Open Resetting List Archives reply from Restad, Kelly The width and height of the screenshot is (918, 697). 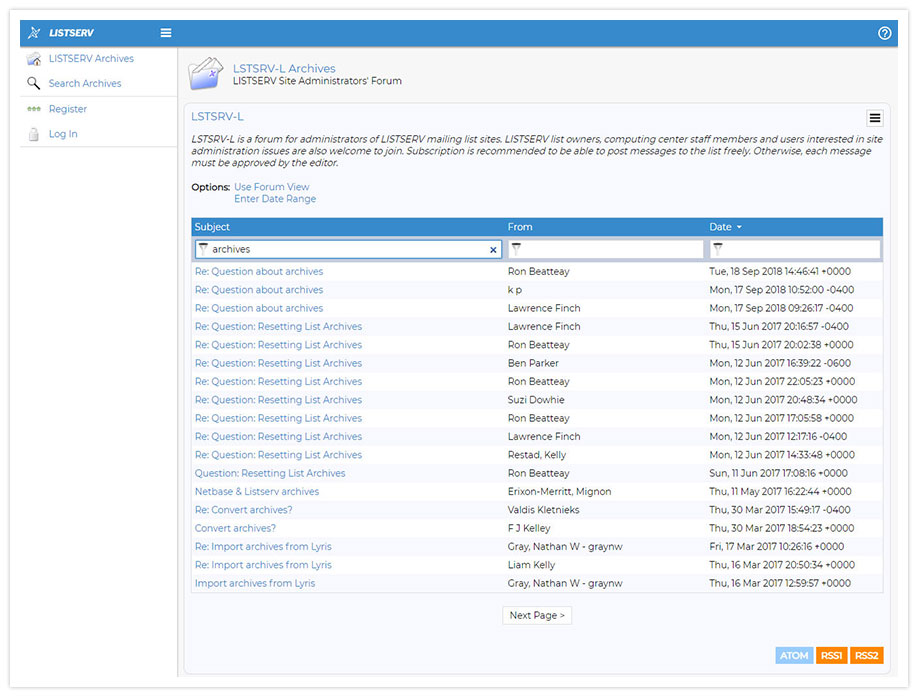[278, 455]
